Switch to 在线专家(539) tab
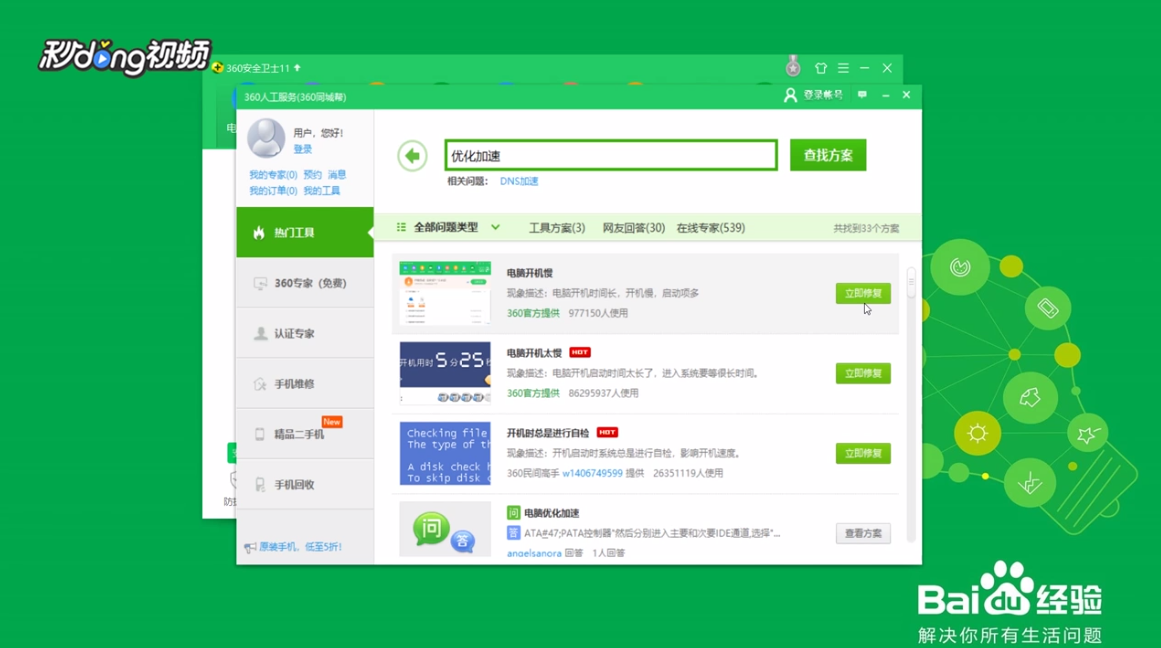The height and width of the screenshot is (648, 1161). 710,228
